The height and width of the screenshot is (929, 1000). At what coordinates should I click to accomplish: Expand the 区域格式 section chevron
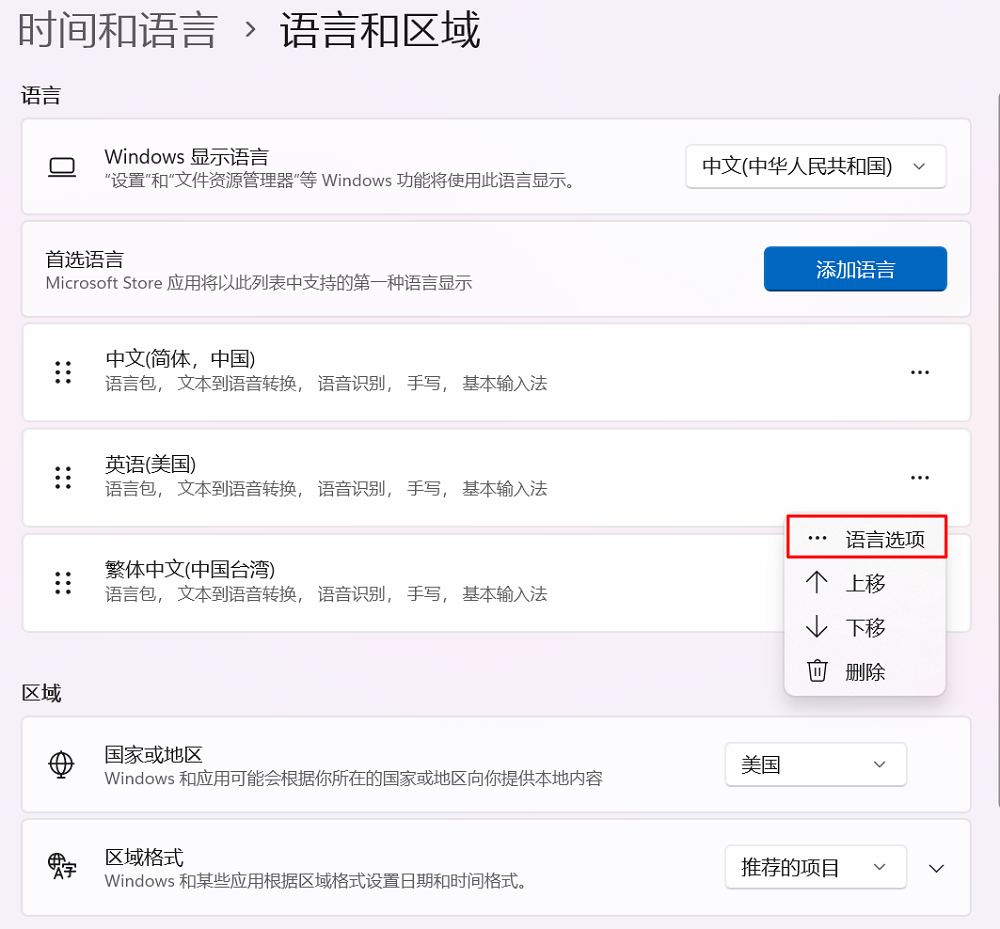point(936,868)
